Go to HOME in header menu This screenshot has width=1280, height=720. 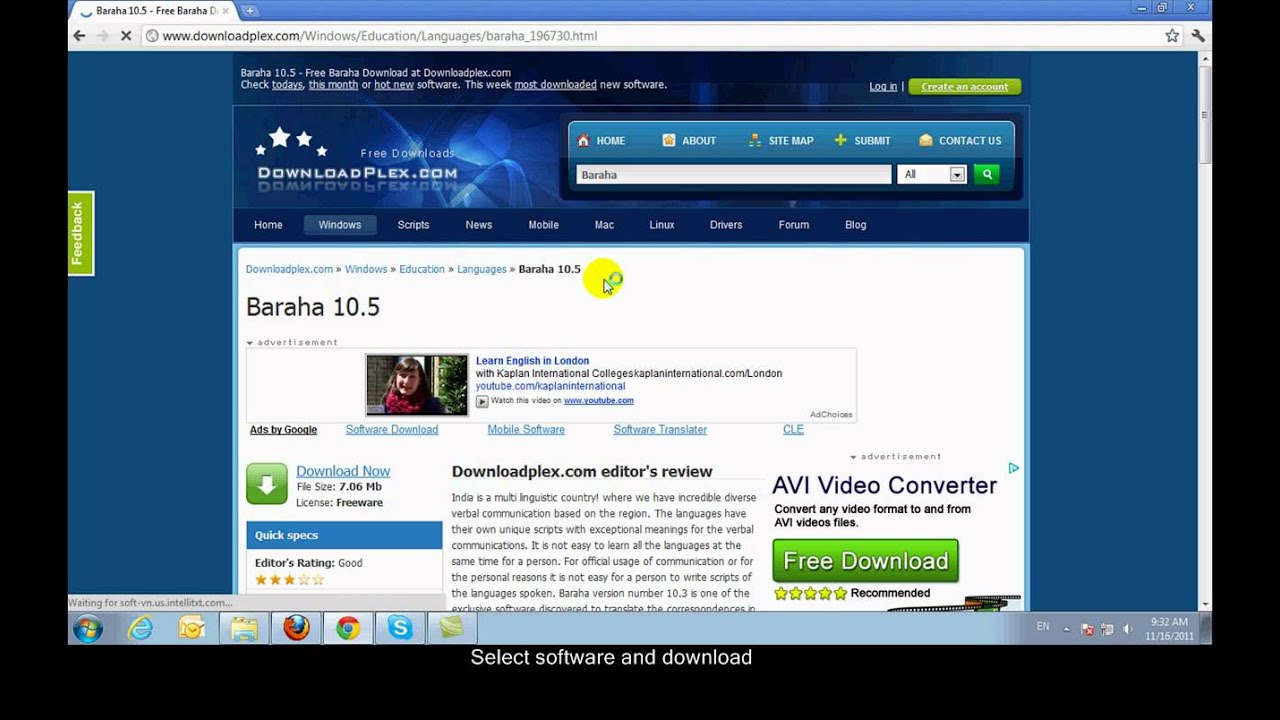[x=601, y=141]
